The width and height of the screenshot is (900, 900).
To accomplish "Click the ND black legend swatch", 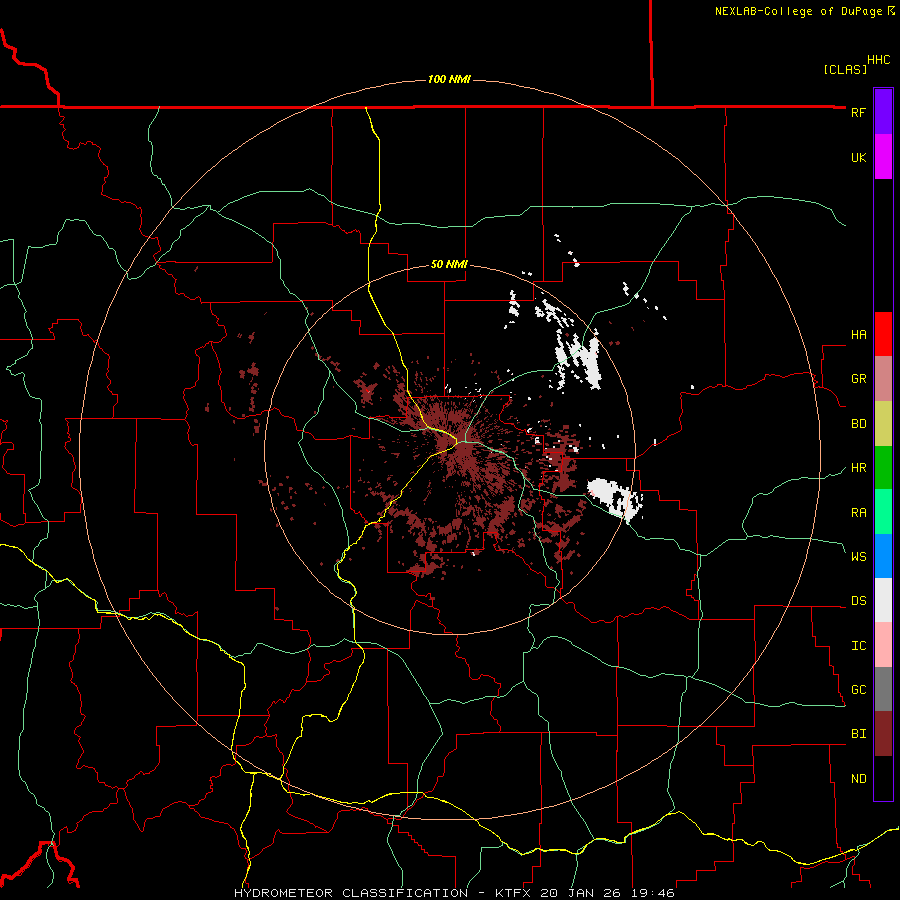I will click(x=883, y=778).
